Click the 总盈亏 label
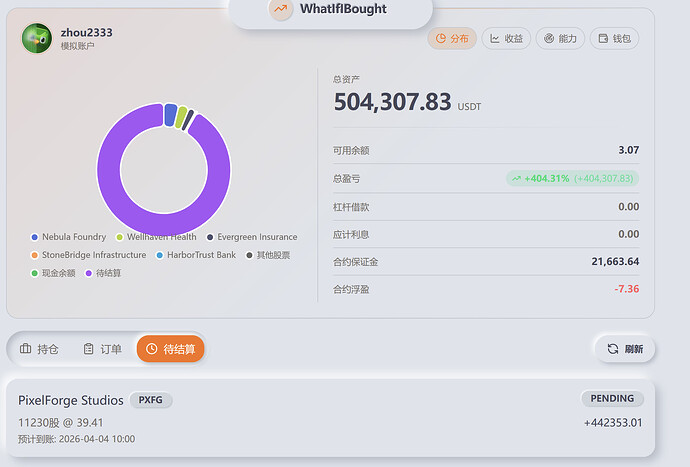This screenshot has width=690, height=467. coord(346,179)
